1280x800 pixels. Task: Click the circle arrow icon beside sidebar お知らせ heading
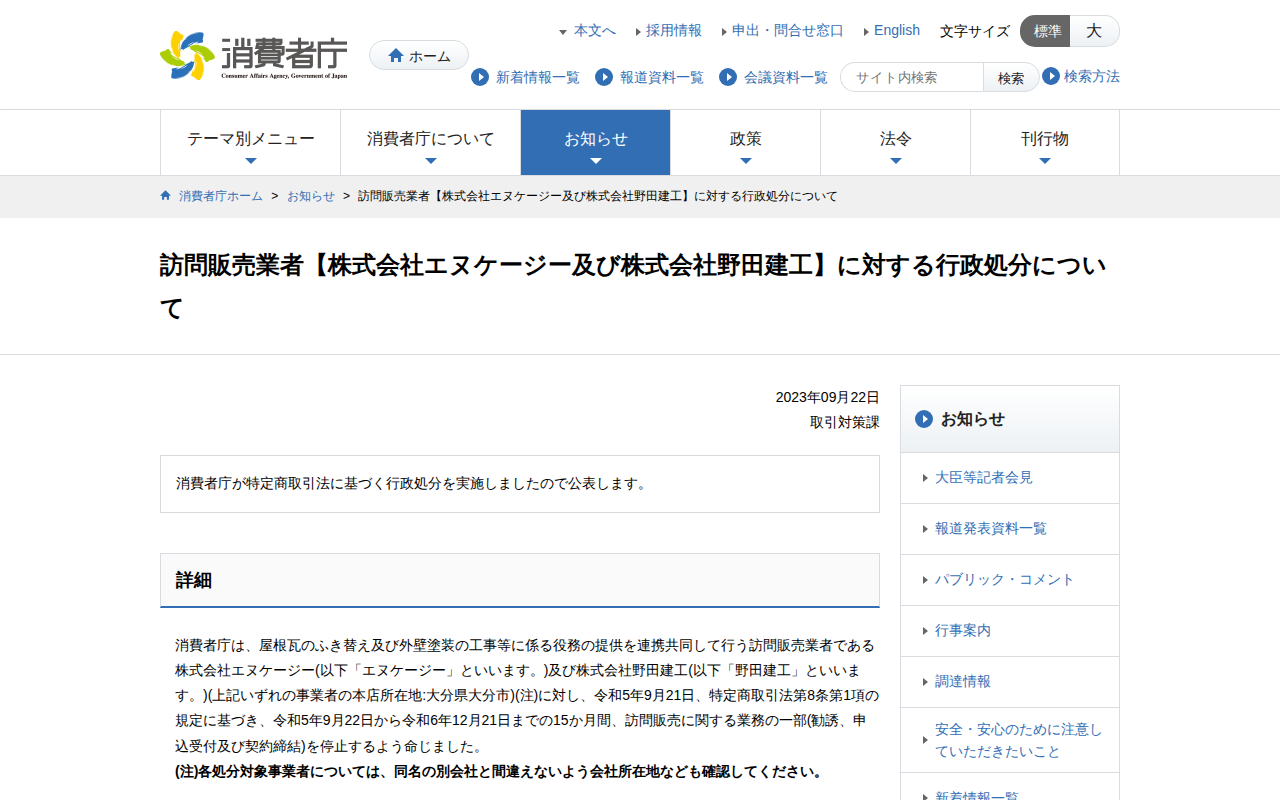pyautogui.click(x=924, y=419)
